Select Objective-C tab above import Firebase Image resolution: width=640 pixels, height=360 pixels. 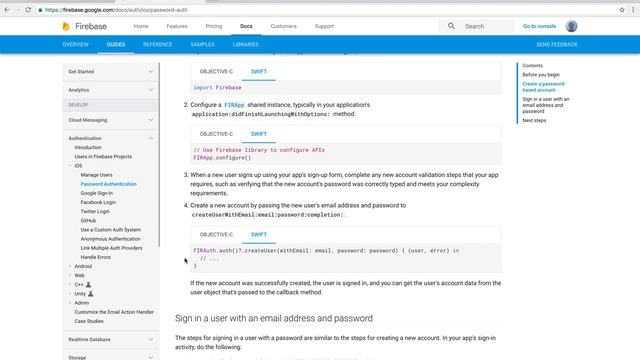216,71
